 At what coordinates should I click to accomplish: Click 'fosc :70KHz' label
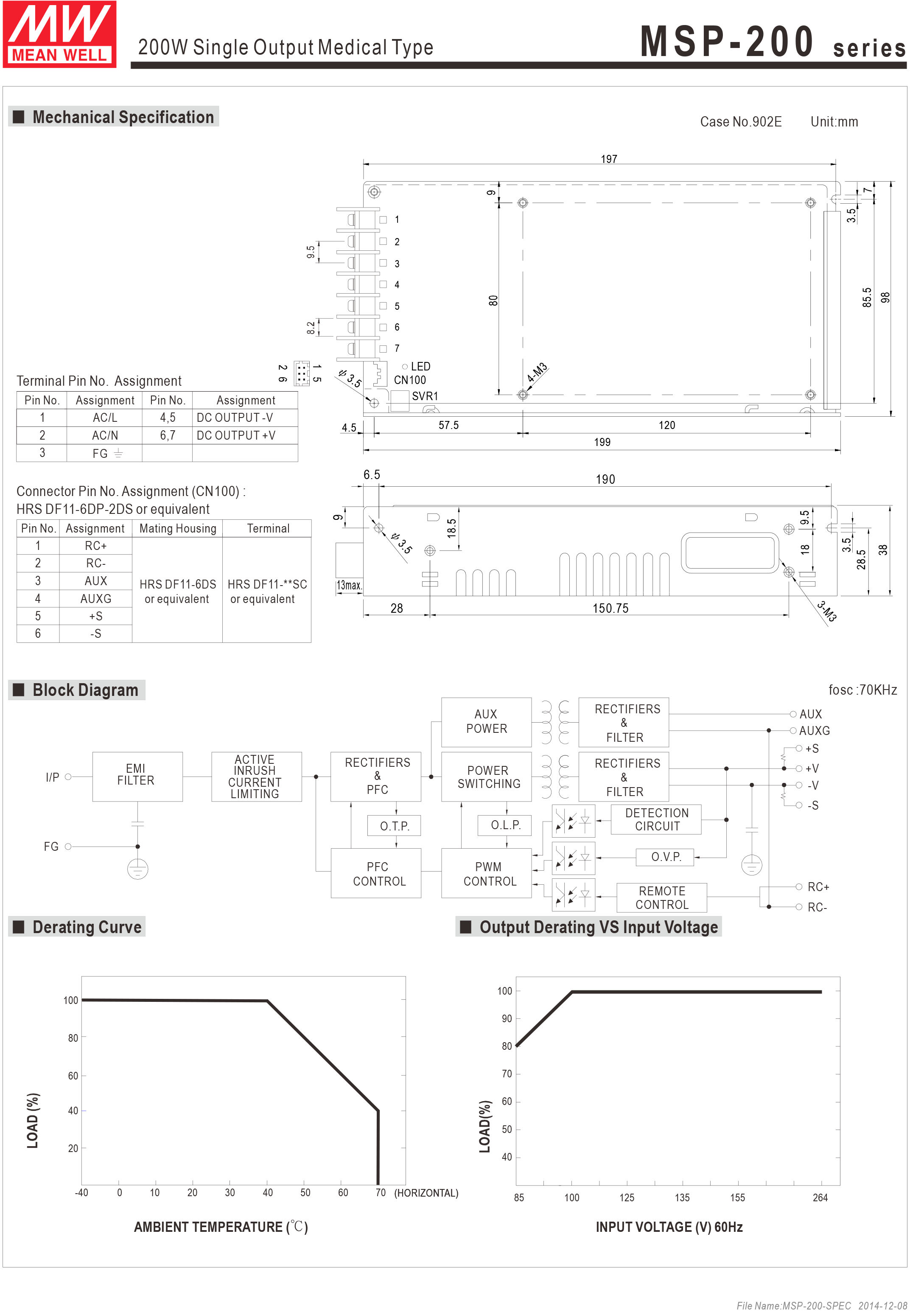(863, 690)
